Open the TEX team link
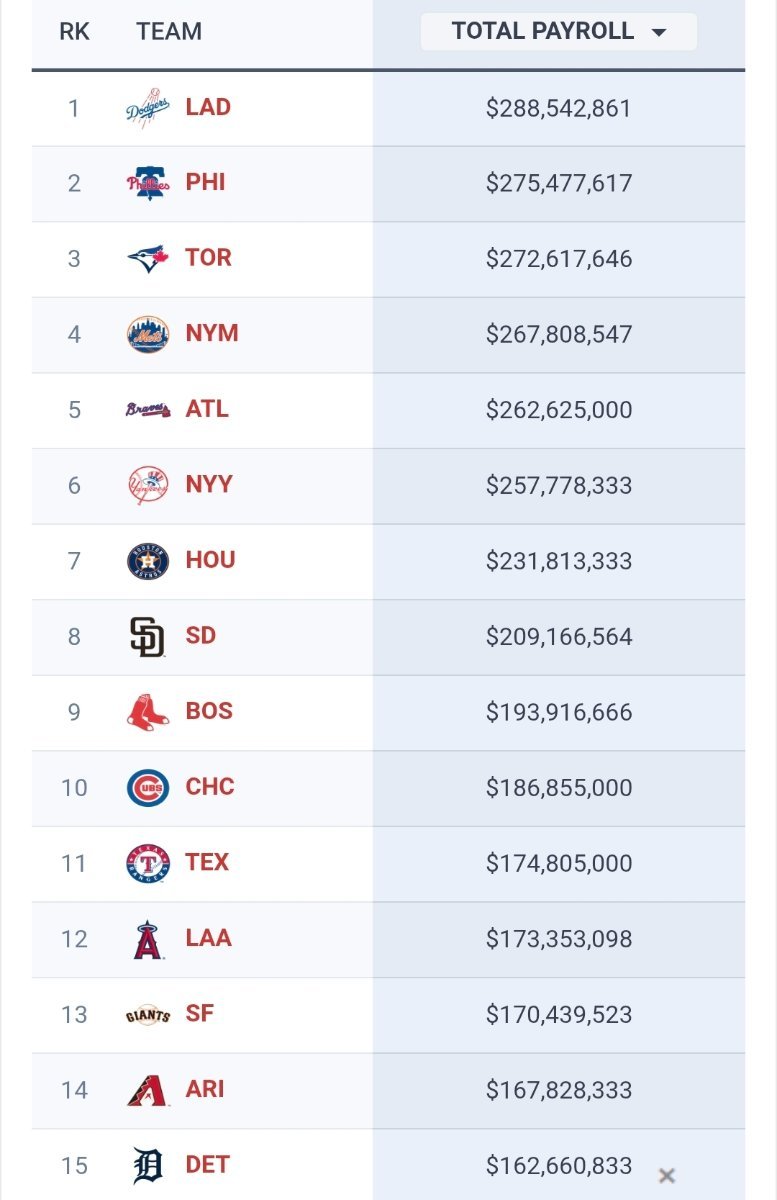This screenshot has width=777, height=1200. (207, 862)
